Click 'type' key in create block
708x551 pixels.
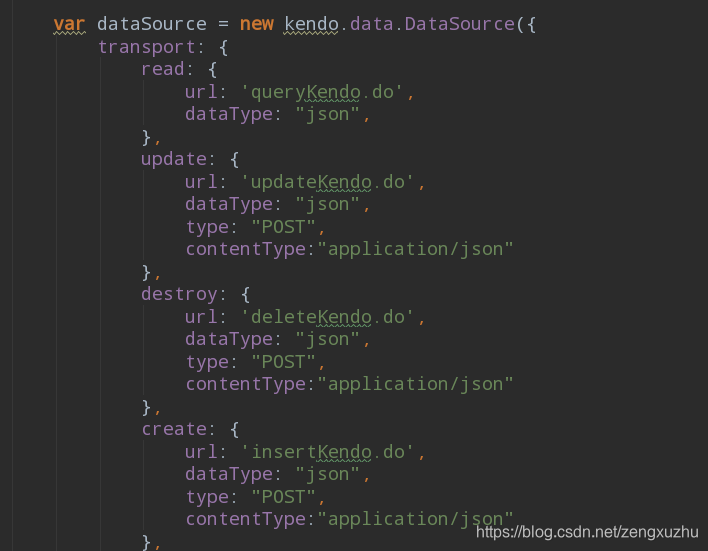click(207, 497)
